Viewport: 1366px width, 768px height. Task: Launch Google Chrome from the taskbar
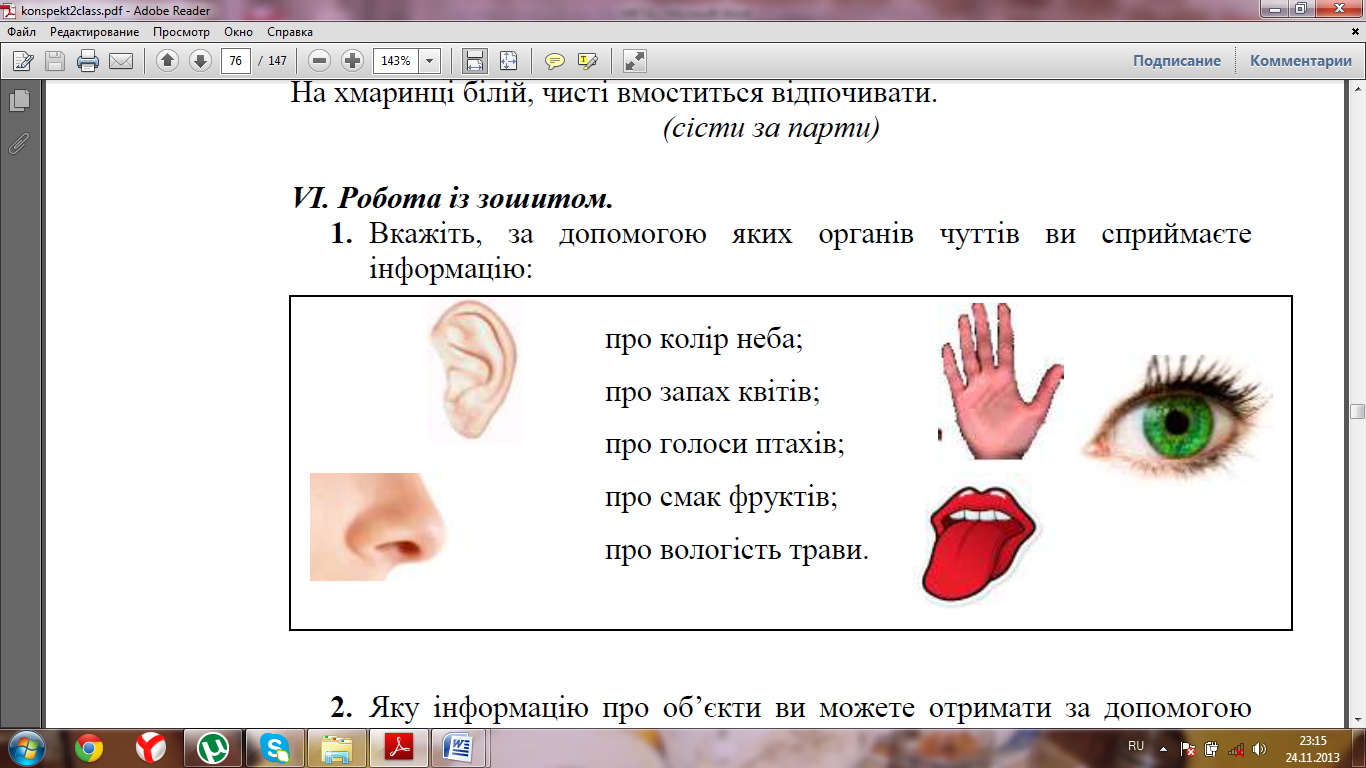[88, 747]
